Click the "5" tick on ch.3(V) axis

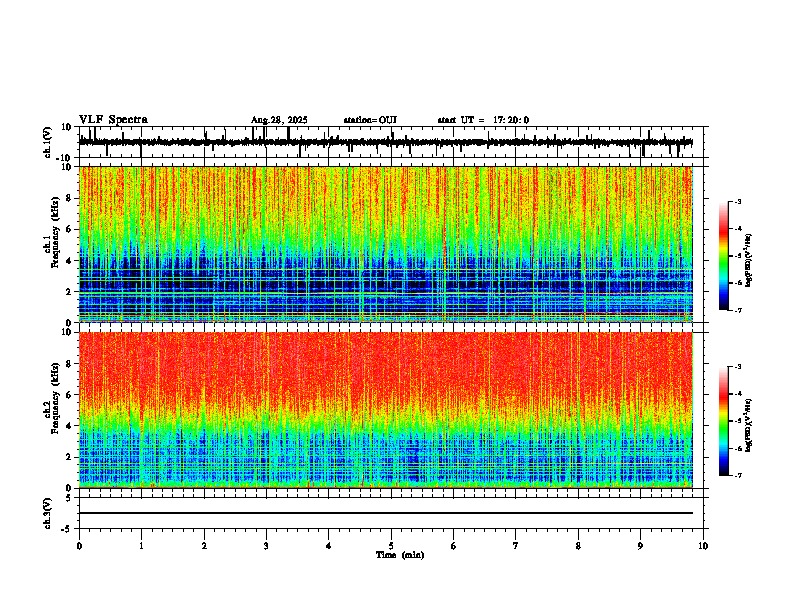(69, 498)
